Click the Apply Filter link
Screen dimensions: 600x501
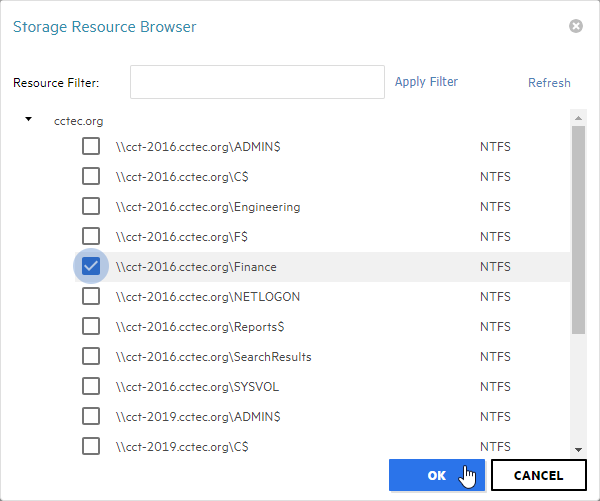coord(426,82)
